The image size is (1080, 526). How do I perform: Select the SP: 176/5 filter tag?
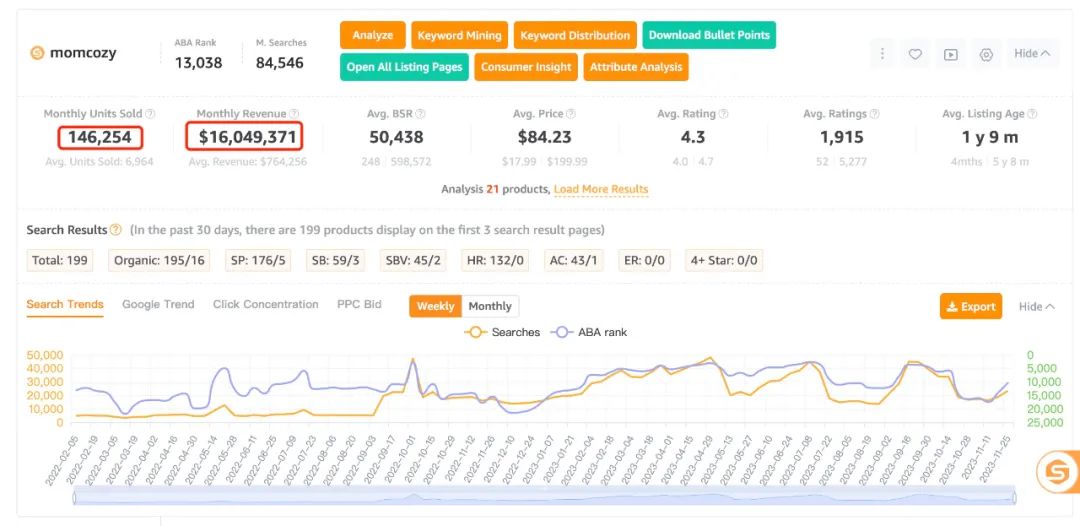tap(258, 261)
